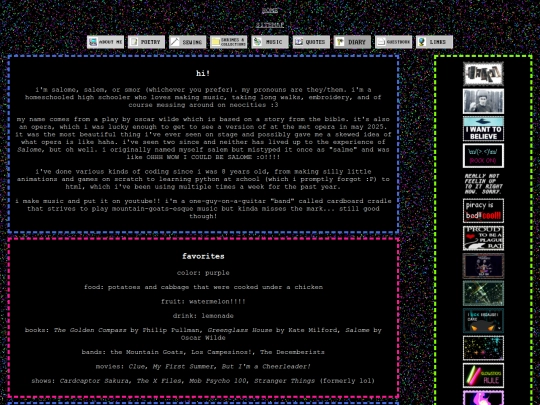
Task: Click 'Proud to be a Plague Rat' stamp
Action: pos(483,238)
